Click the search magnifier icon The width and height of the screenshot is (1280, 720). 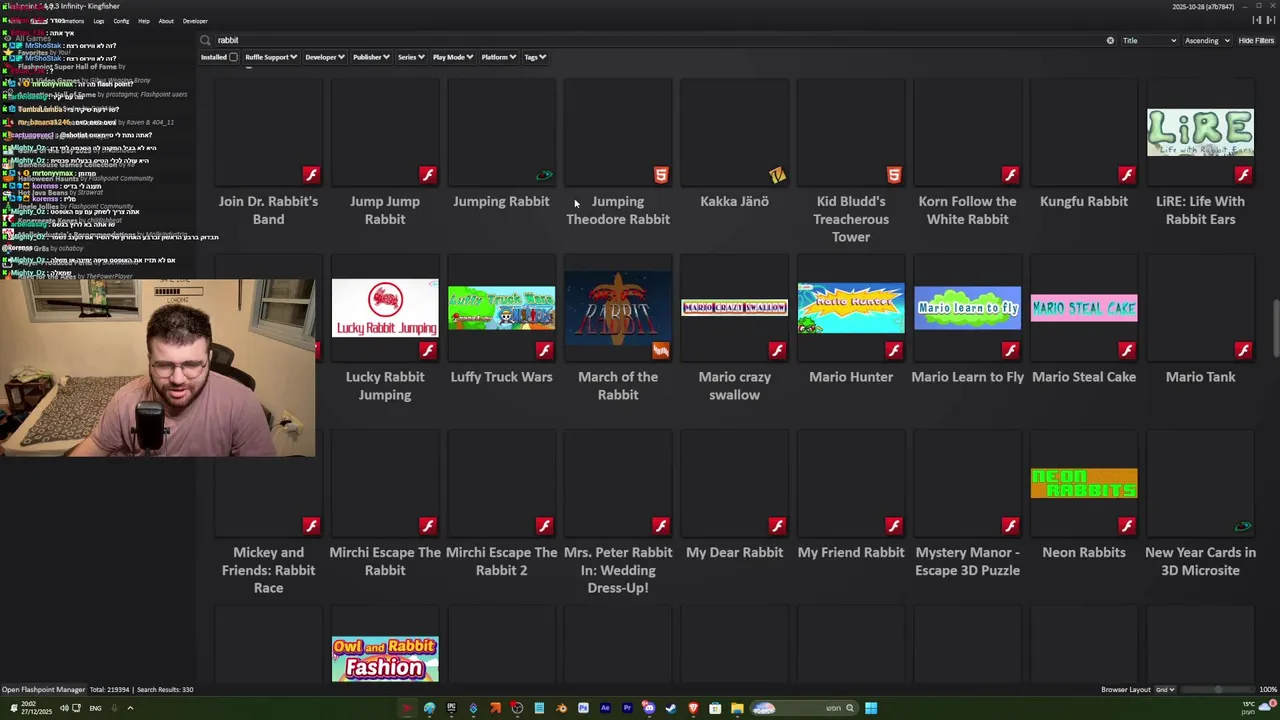point(206,41)
